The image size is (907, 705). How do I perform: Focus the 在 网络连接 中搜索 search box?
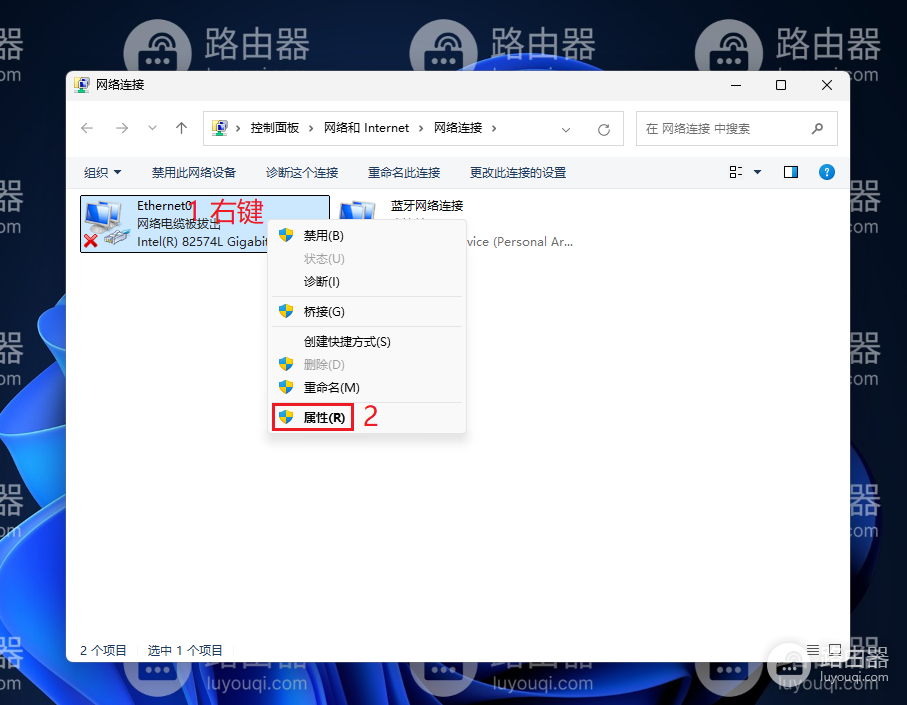(736, 128)
